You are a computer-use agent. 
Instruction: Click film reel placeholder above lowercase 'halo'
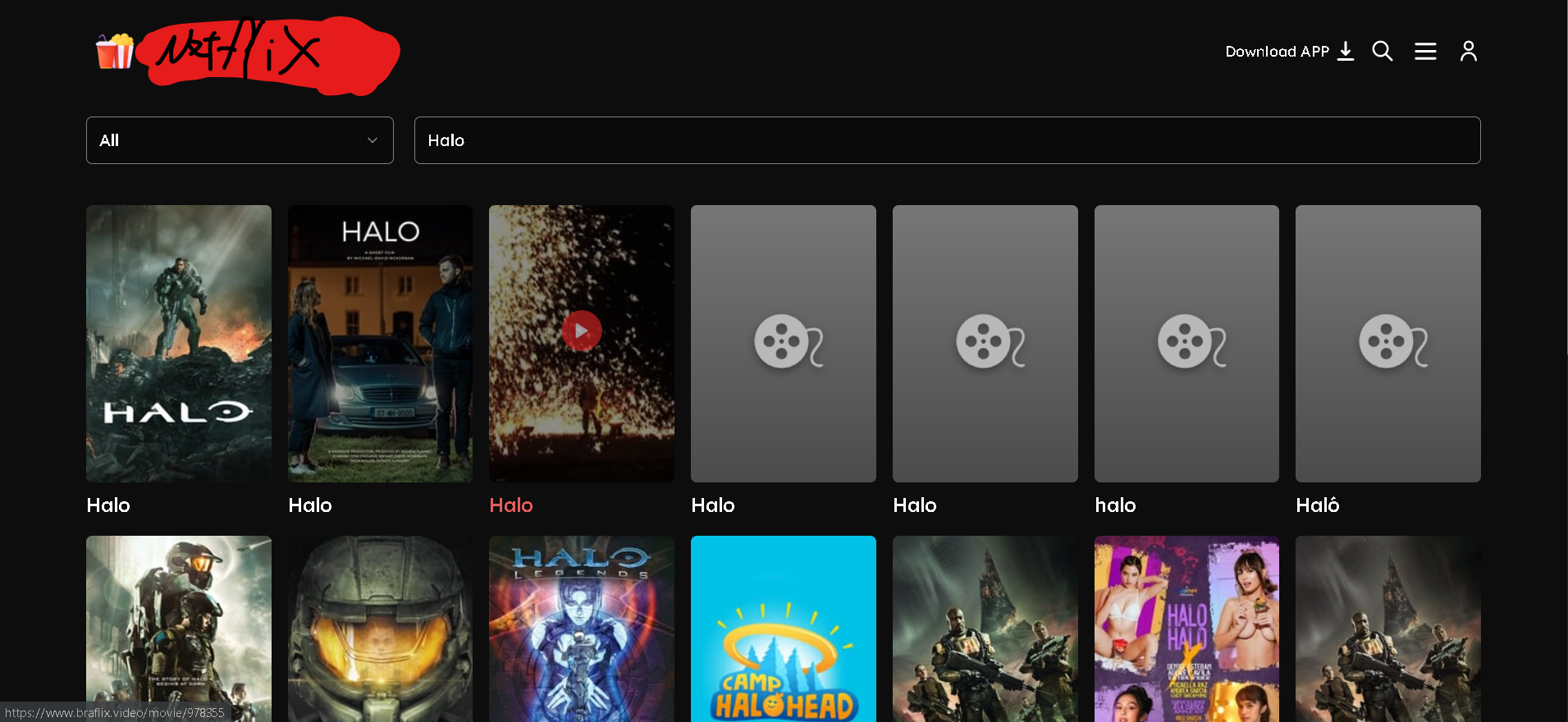(1186, 343)
